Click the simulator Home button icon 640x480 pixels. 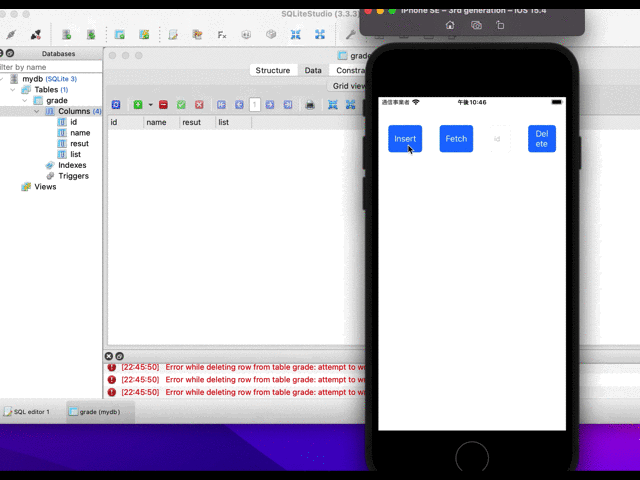click(450, 25)
